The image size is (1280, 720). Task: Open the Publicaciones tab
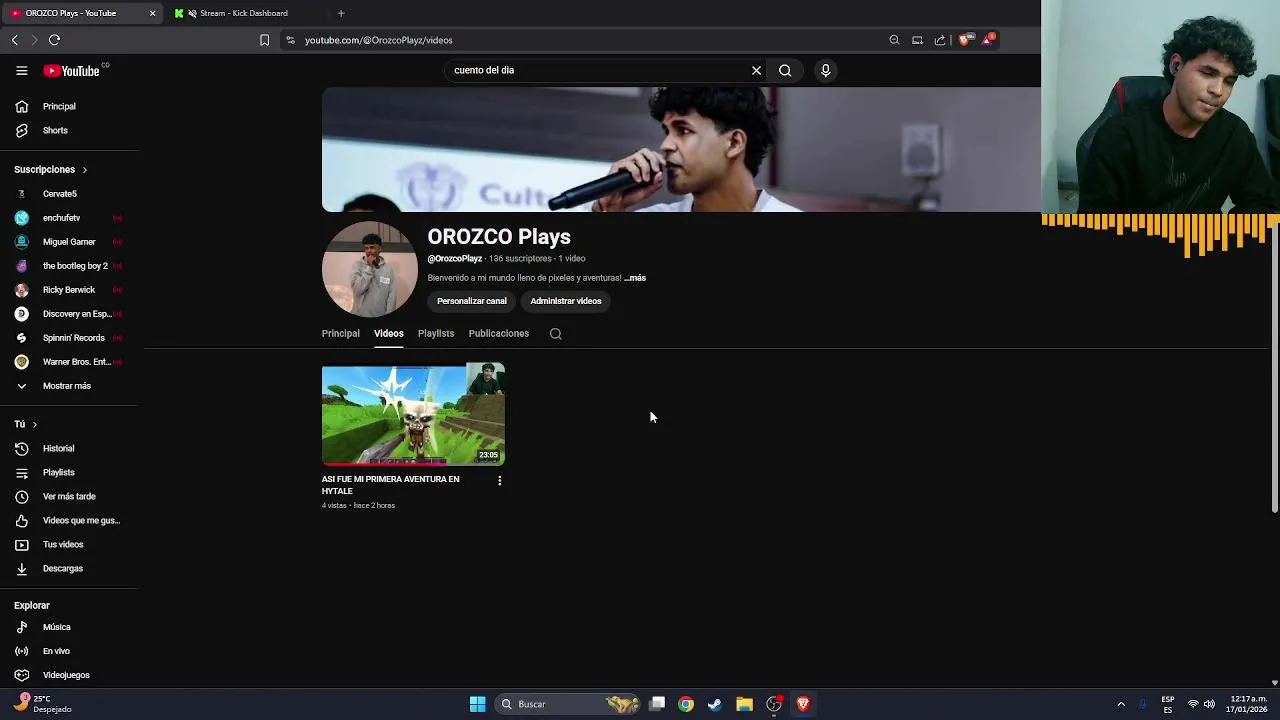[x=498, y=334]
